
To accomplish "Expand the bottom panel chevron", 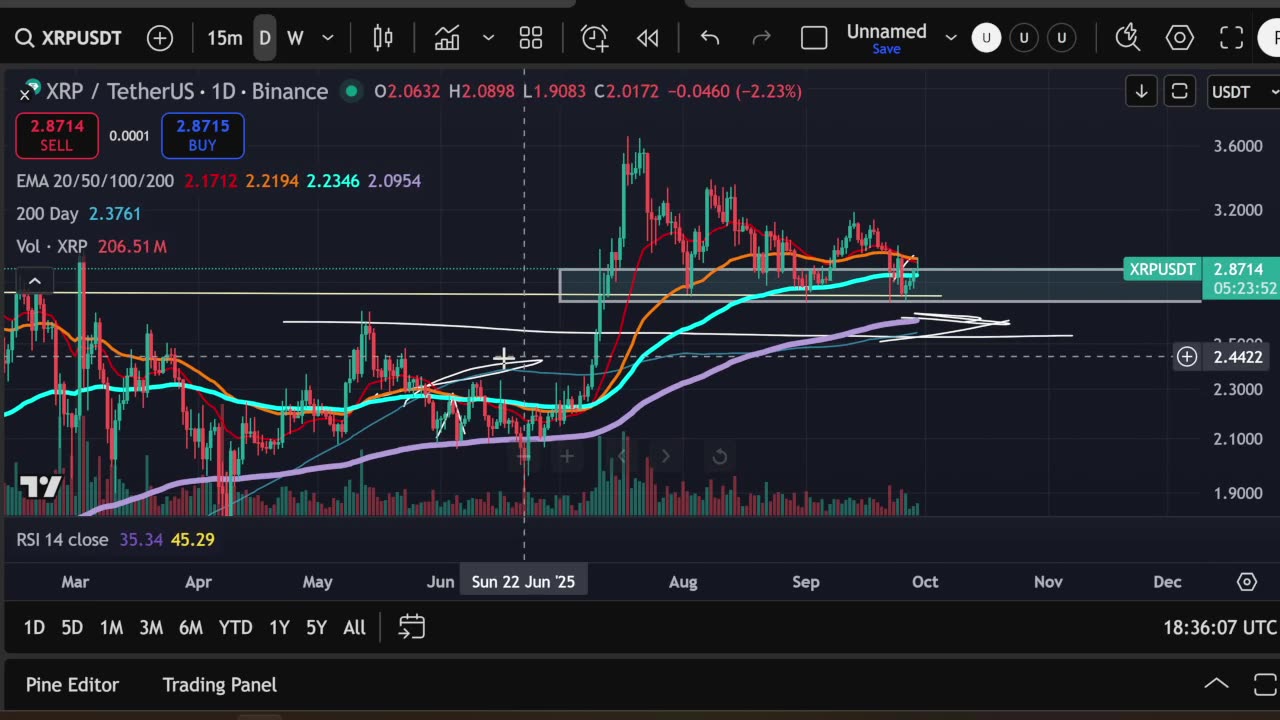I will [x=1216, y=685].
